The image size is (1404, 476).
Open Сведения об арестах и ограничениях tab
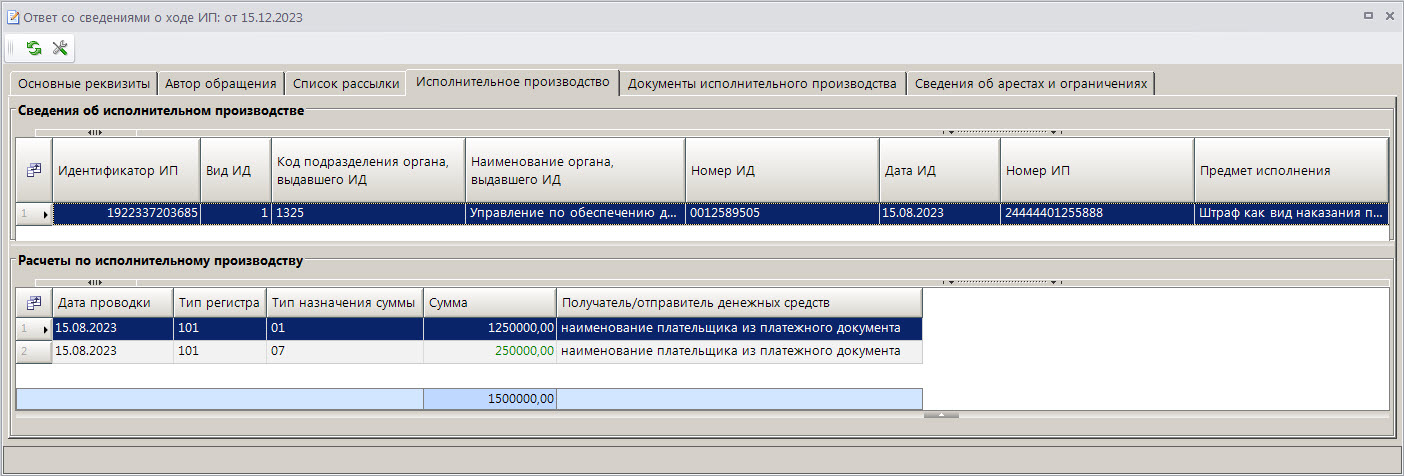click(1030, 84)
